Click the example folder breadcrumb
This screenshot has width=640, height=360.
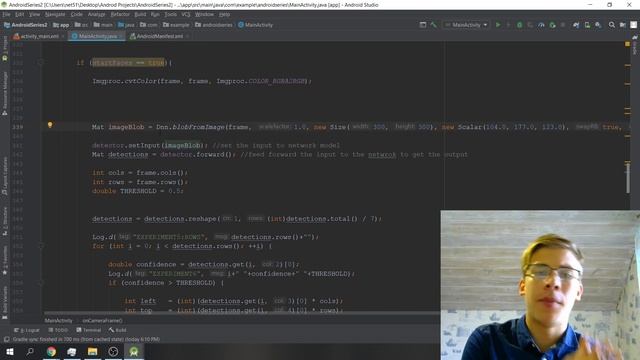[176, 25]
